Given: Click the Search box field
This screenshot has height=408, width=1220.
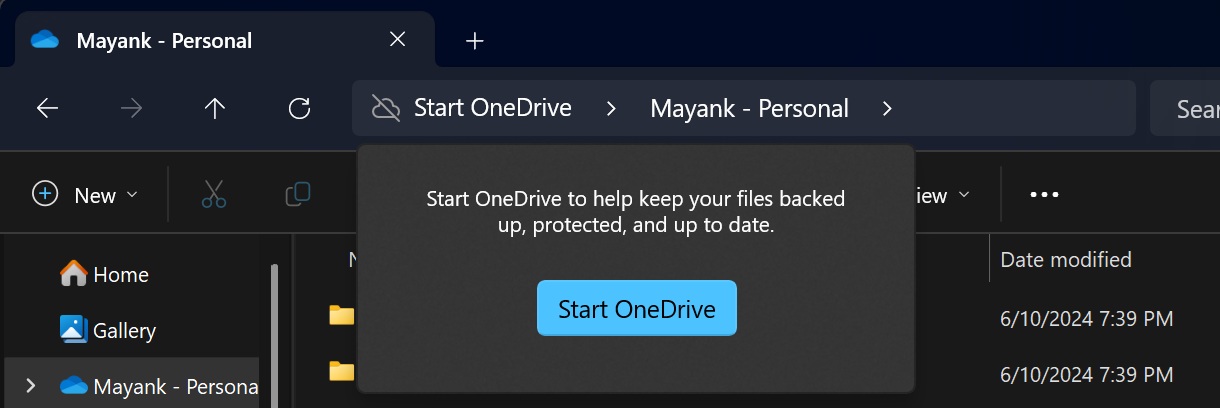Looking at the screenshot, I should pyautogui.click(x=1190, y=108).
